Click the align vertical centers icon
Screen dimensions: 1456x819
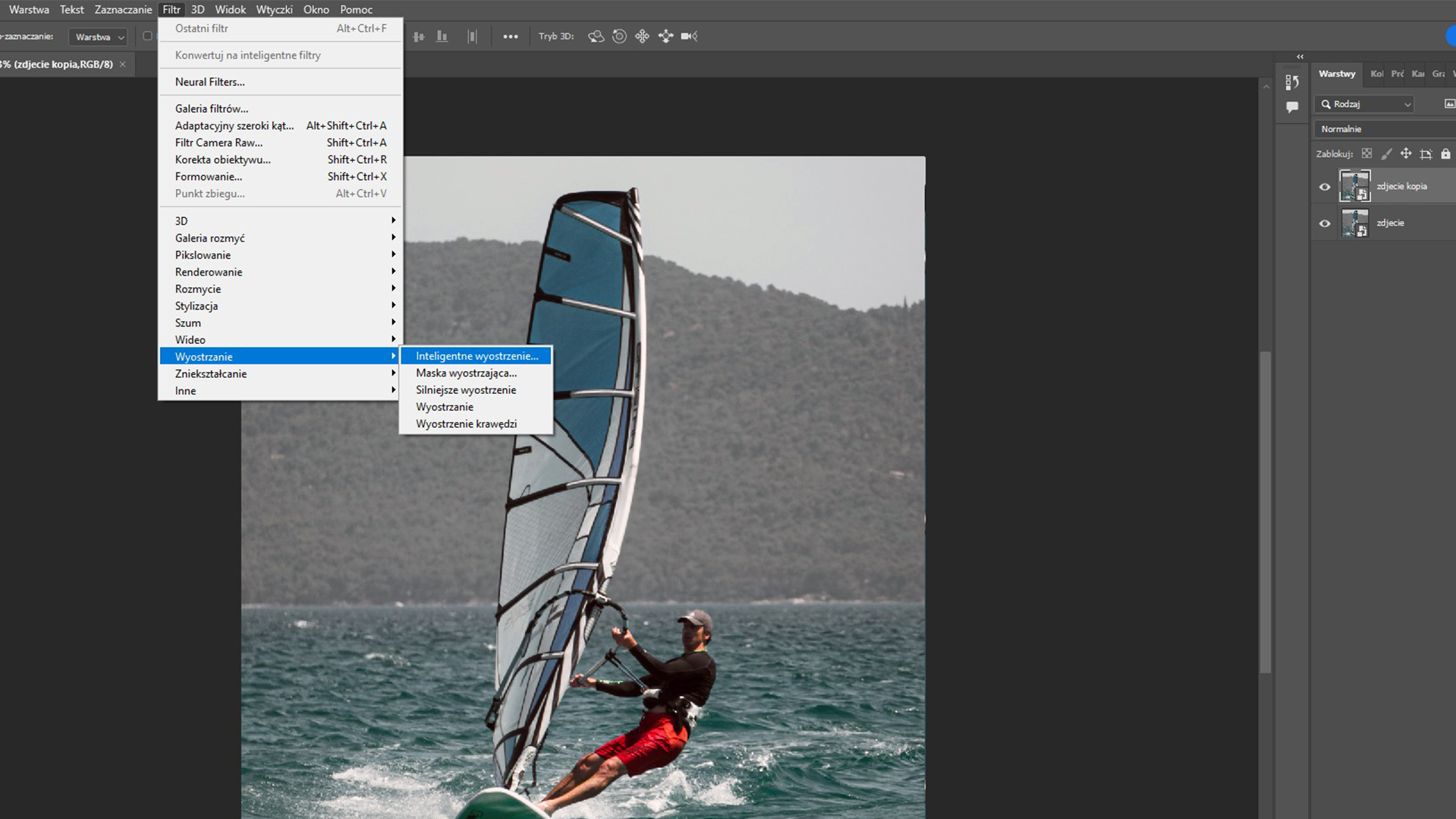point(419,36)
